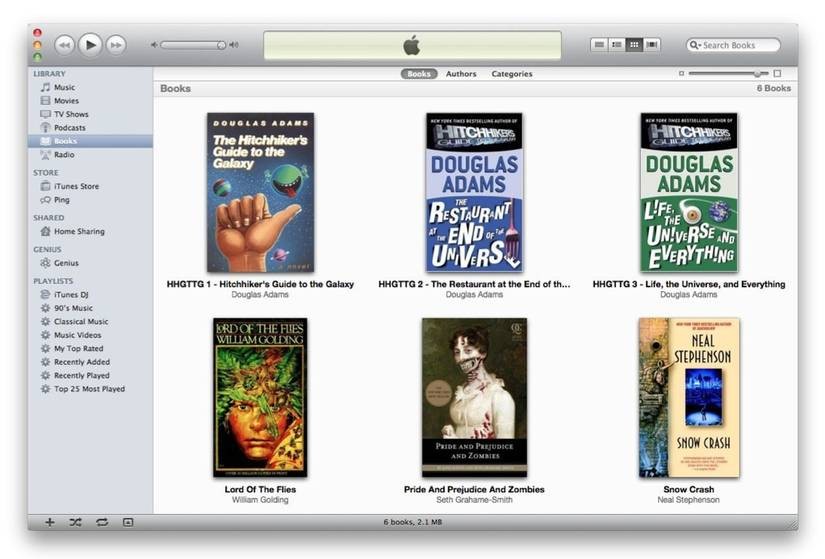The height and width of the screenshot is (559, 825).
Task: Click the '6 Books' count text
Action: [773, 88]
